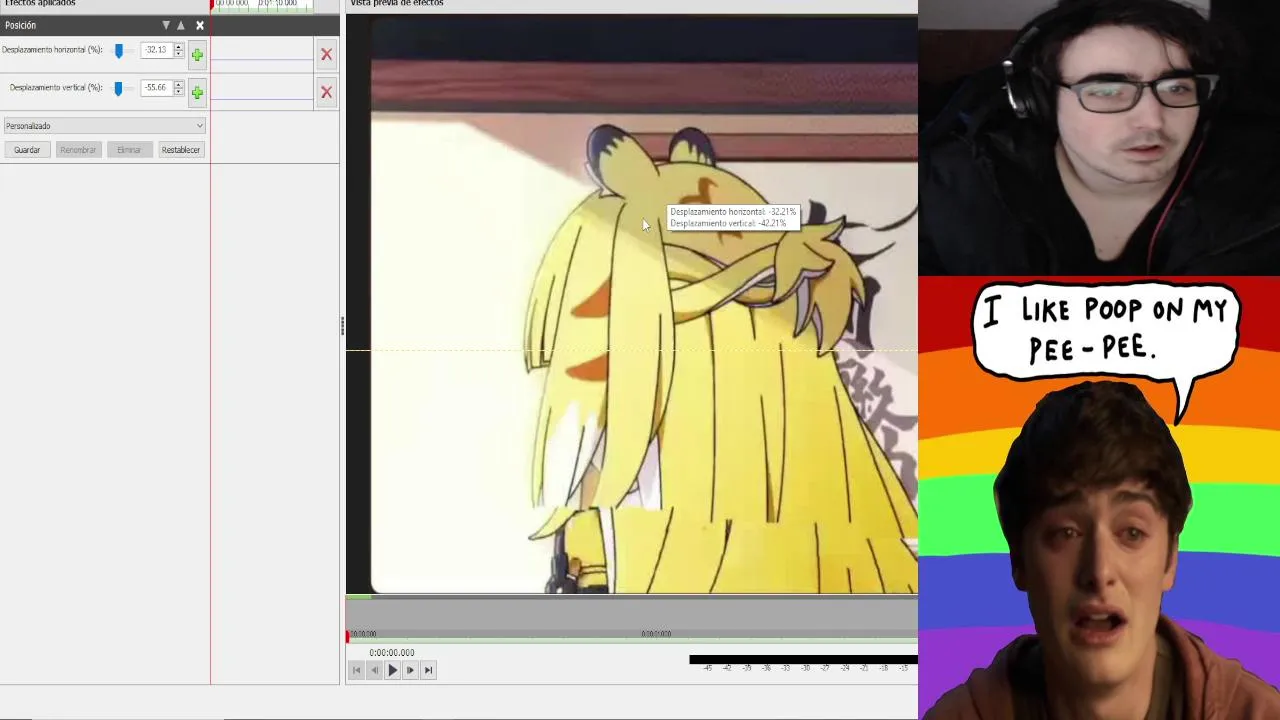This screenshot has height=720, width=1280.
Task: Step back one frame in preview
Action: click(374, 671)
